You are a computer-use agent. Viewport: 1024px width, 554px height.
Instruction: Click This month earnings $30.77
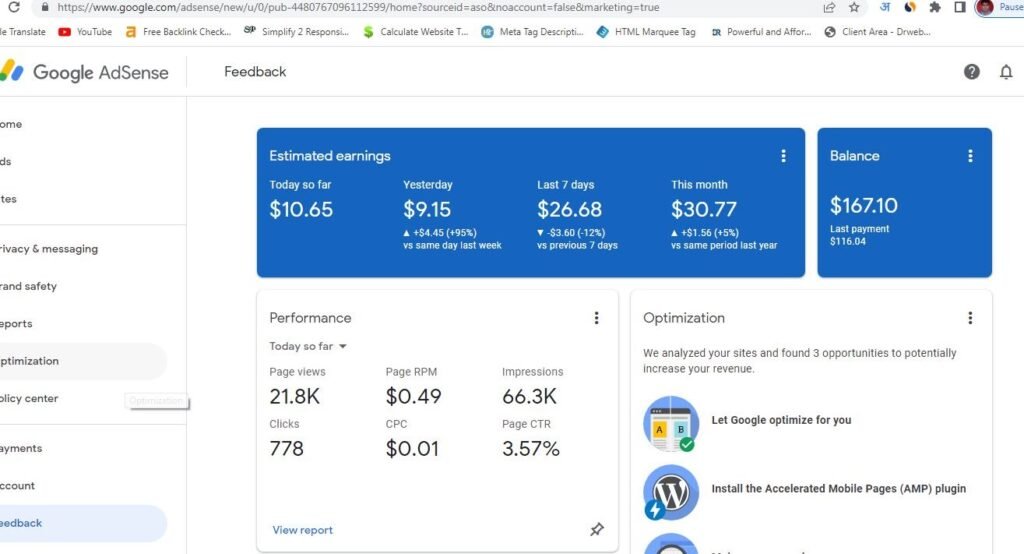tap(704, 210)
